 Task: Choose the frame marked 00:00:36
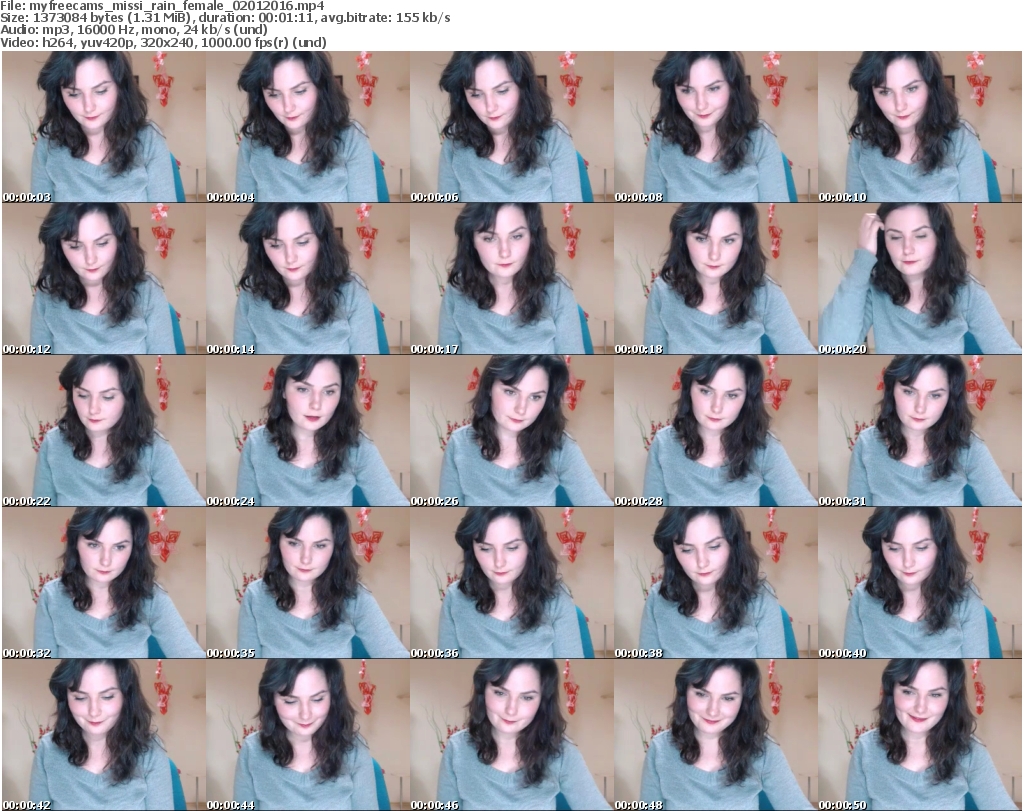(x=511, y=582)
